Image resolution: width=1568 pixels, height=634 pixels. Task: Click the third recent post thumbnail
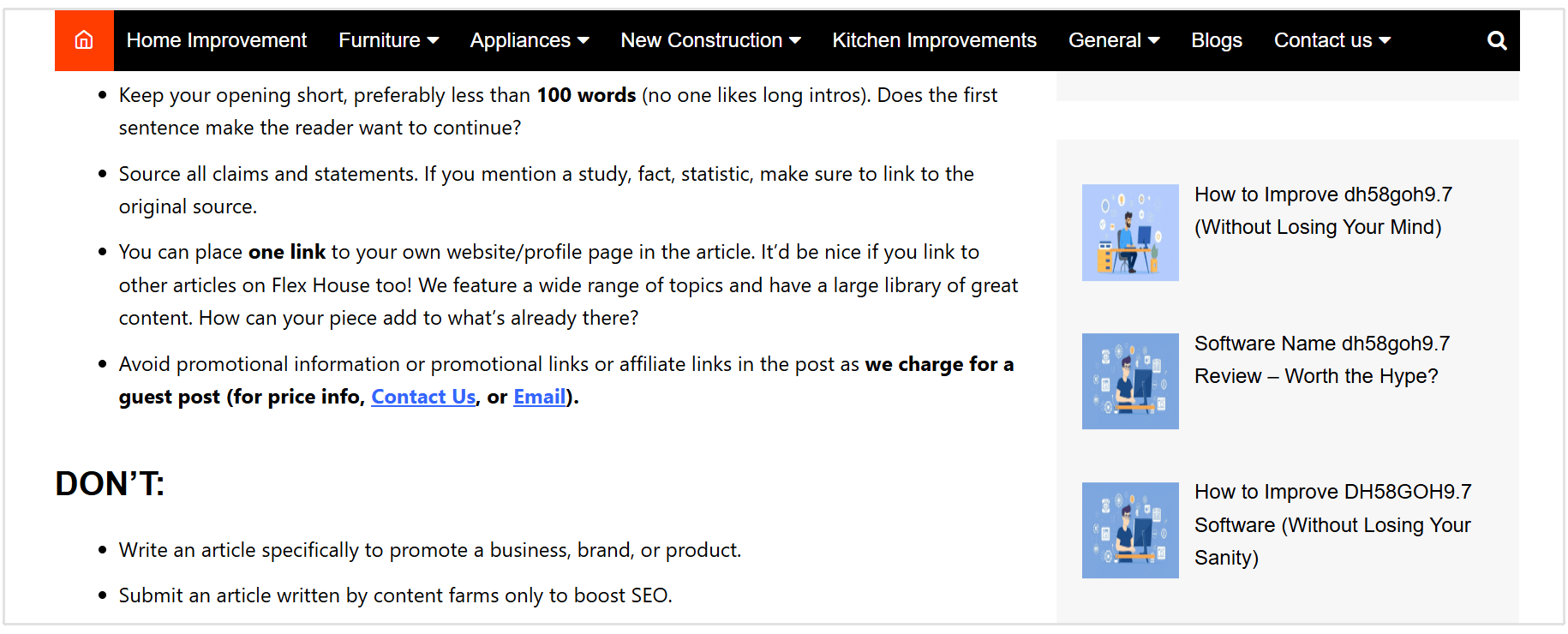click(x=1130, y=530)
